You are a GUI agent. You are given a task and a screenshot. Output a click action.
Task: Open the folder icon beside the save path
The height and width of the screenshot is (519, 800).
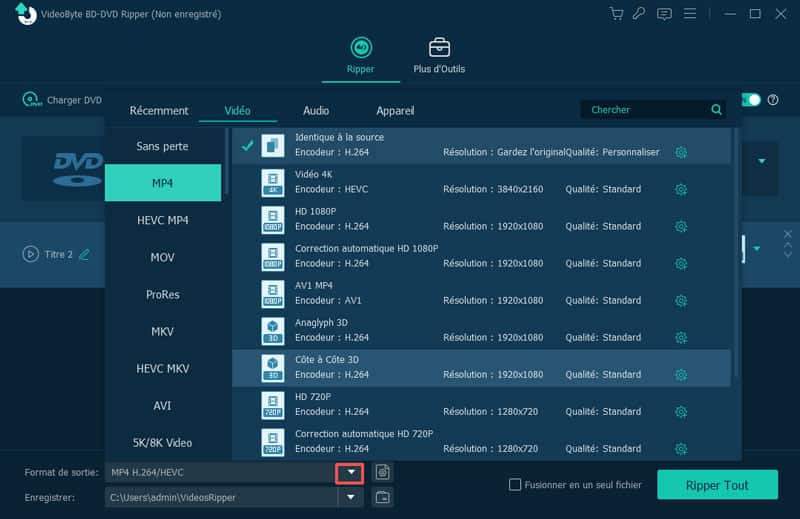pos(381,497)
